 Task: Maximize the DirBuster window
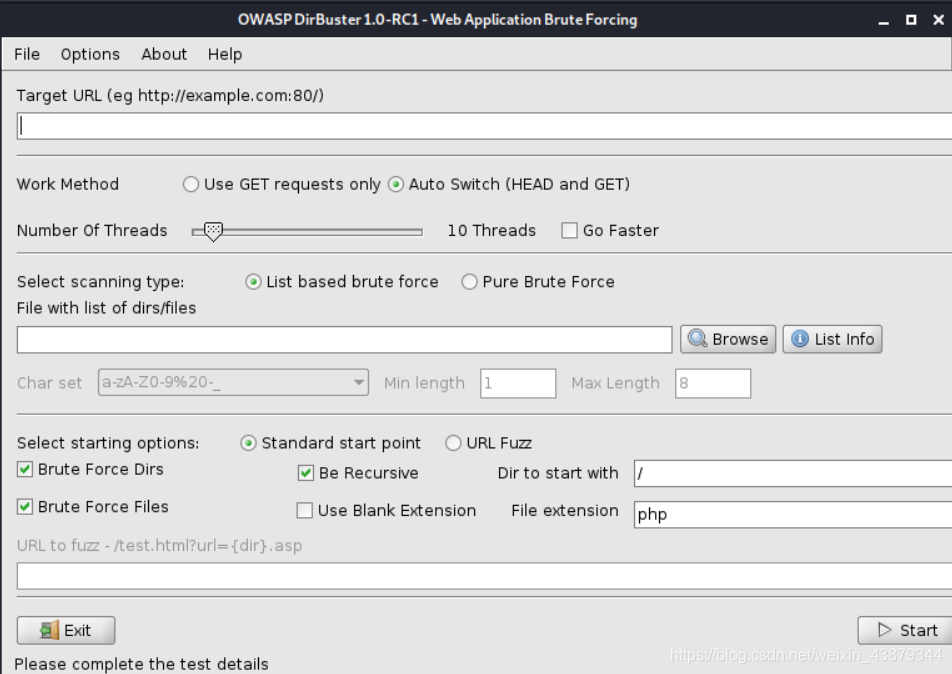[x=911, y=20]
